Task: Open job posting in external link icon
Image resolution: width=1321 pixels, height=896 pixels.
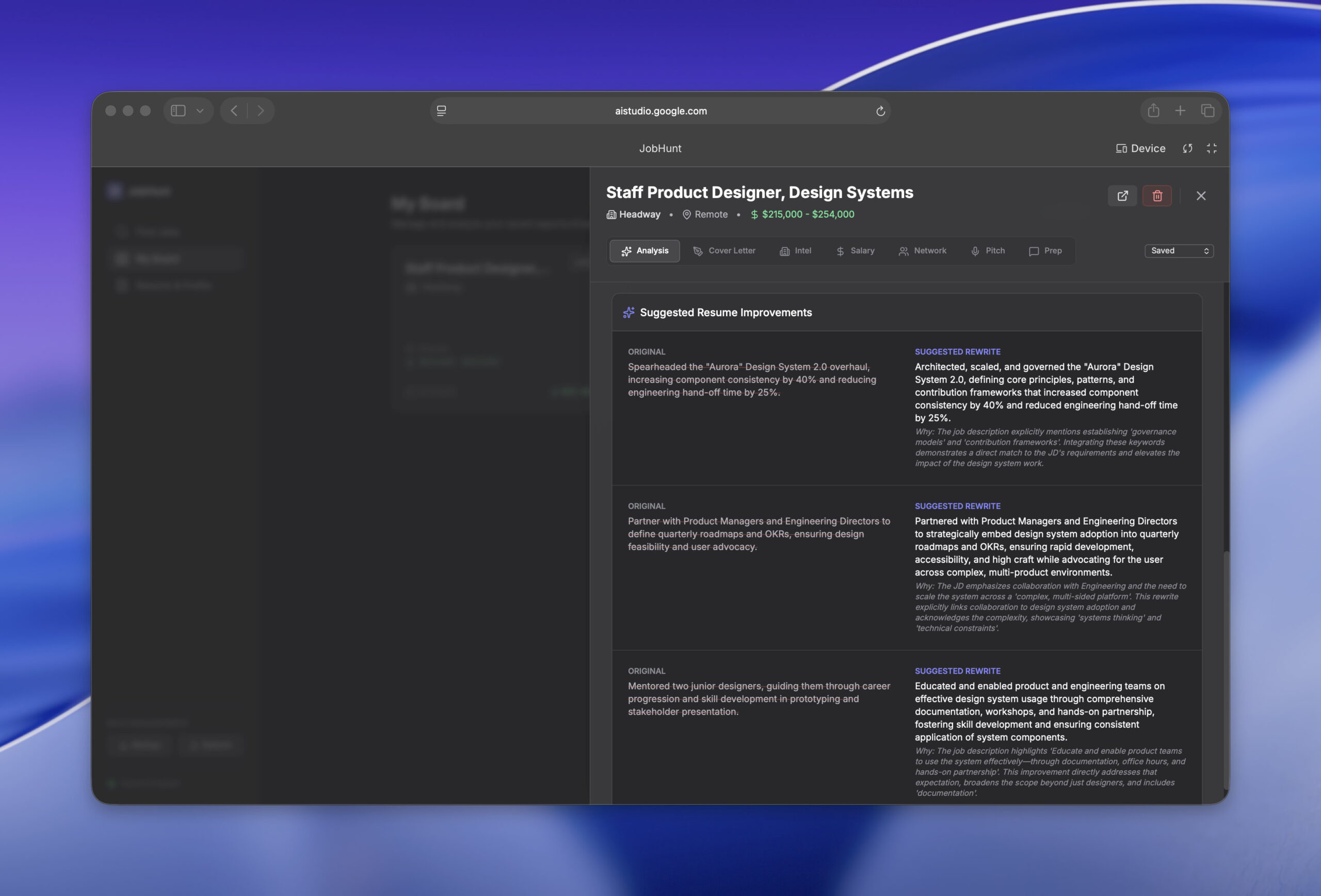Action: tap(1122, 196)
